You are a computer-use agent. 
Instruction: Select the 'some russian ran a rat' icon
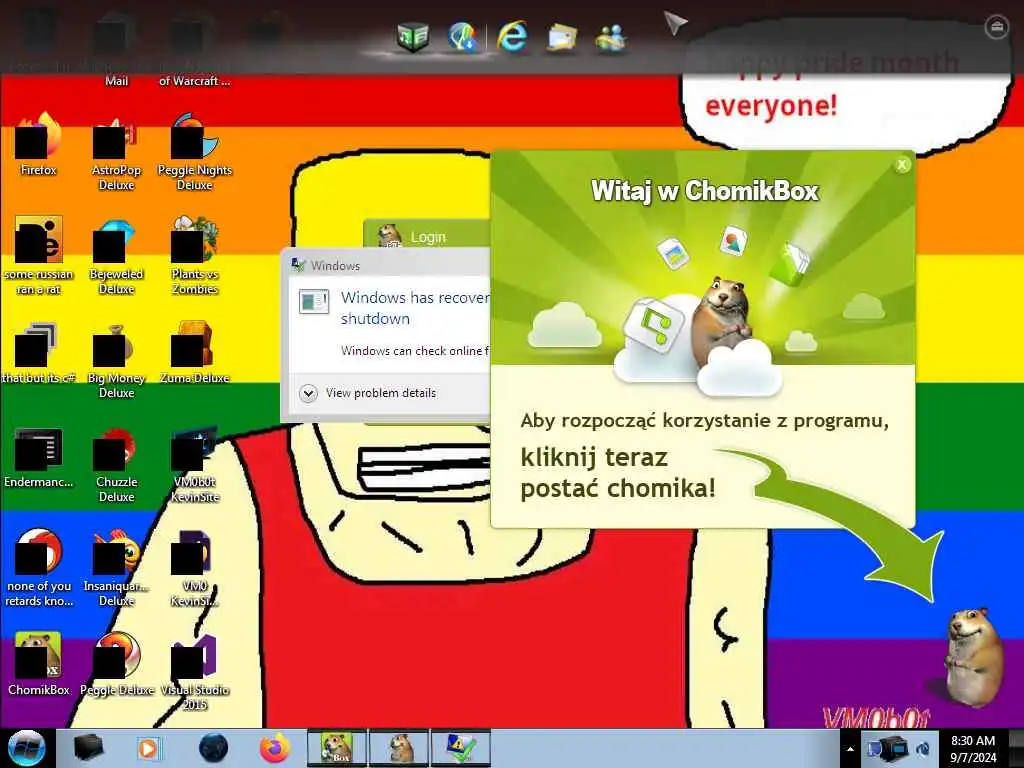pos(39,257)
